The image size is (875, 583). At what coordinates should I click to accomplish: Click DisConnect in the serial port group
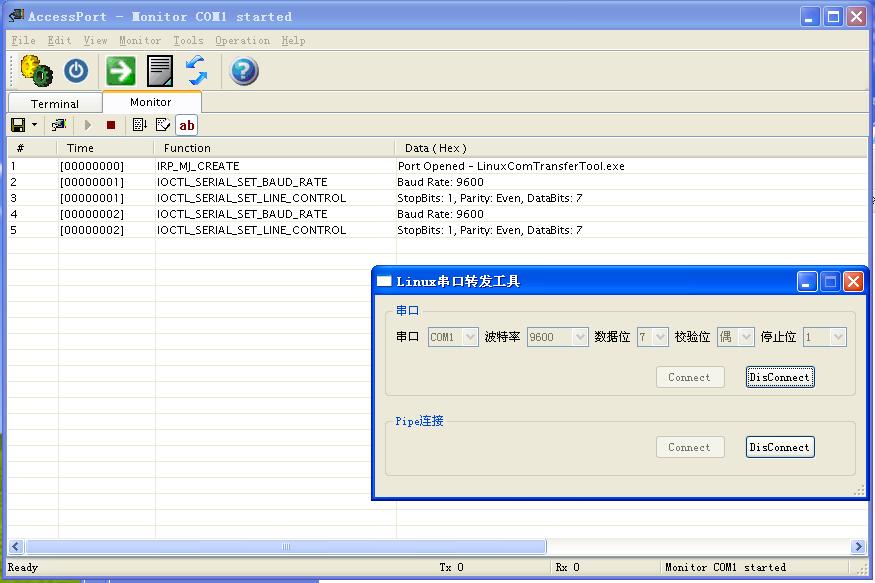[x=780, y=377]
